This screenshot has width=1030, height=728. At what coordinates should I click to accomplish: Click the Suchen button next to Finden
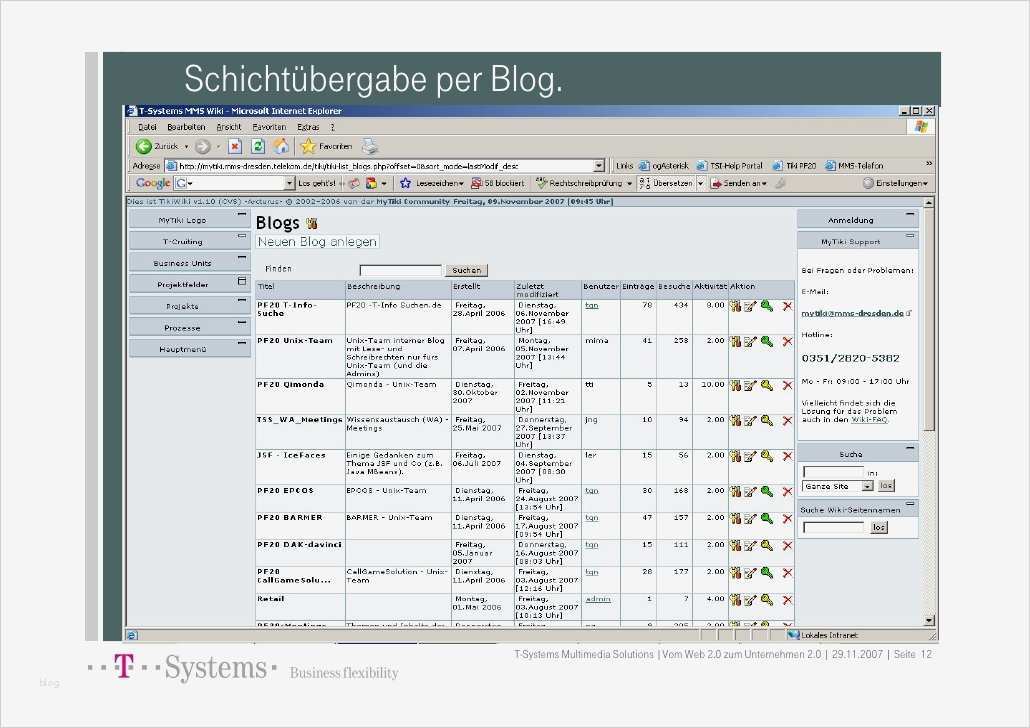(x=466, y=270)
